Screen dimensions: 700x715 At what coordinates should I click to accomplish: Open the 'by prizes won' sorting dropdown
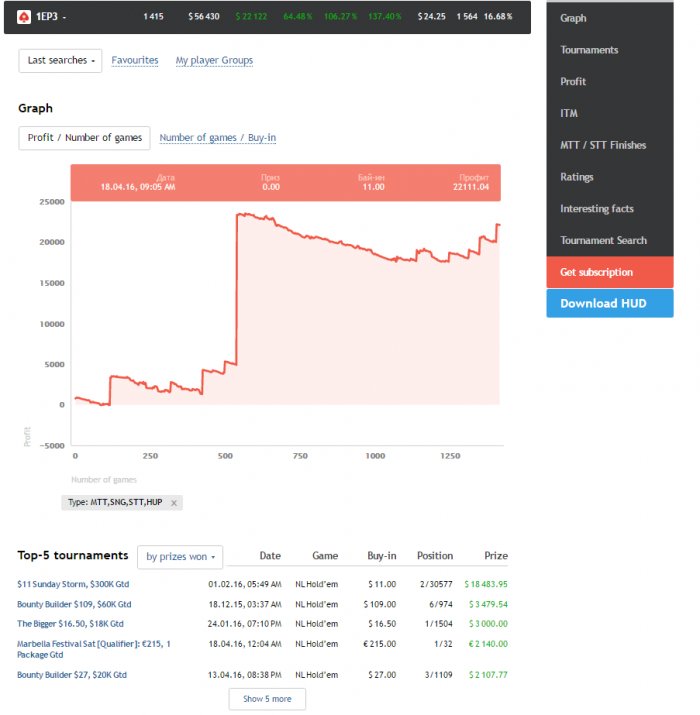pos(180,557)
